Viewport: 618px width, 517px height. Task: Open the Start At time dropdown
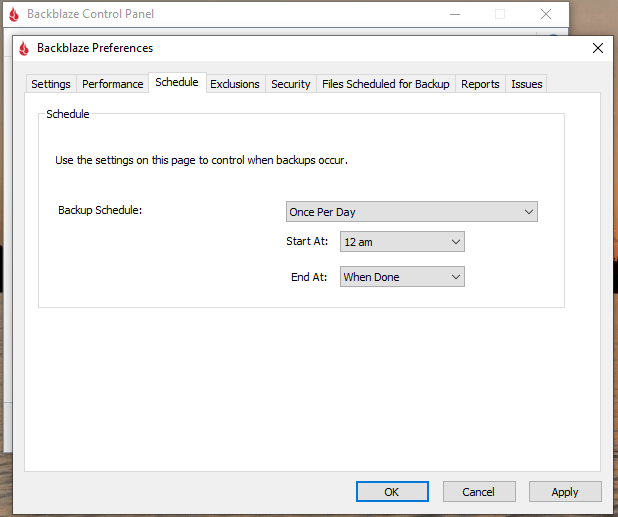[x=401, y=242]
